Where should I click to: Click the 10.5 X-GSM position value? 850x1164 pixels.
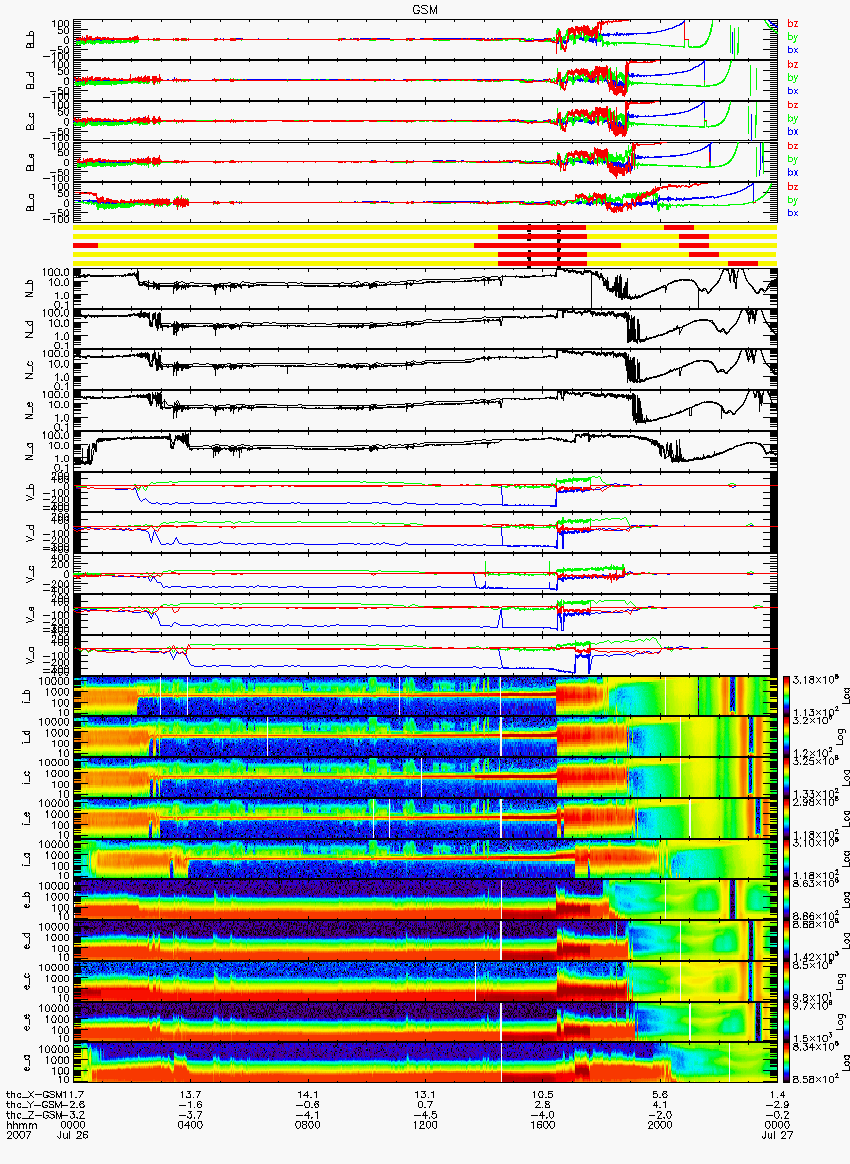[x=542, y=1095]
